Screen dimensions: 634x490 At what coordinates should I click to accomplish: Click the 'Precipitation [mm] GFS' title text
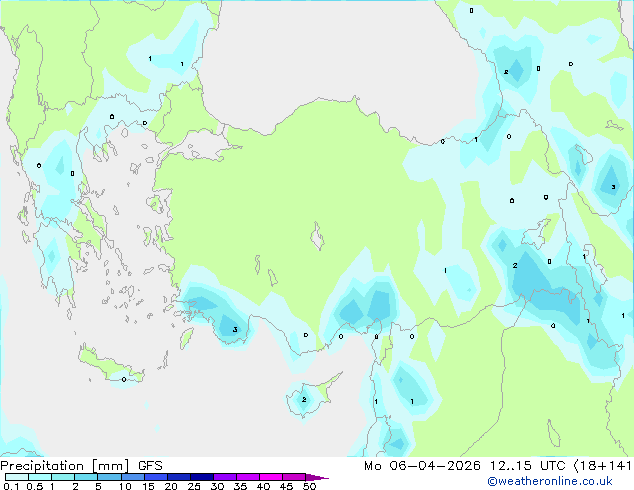coord(81,466)
